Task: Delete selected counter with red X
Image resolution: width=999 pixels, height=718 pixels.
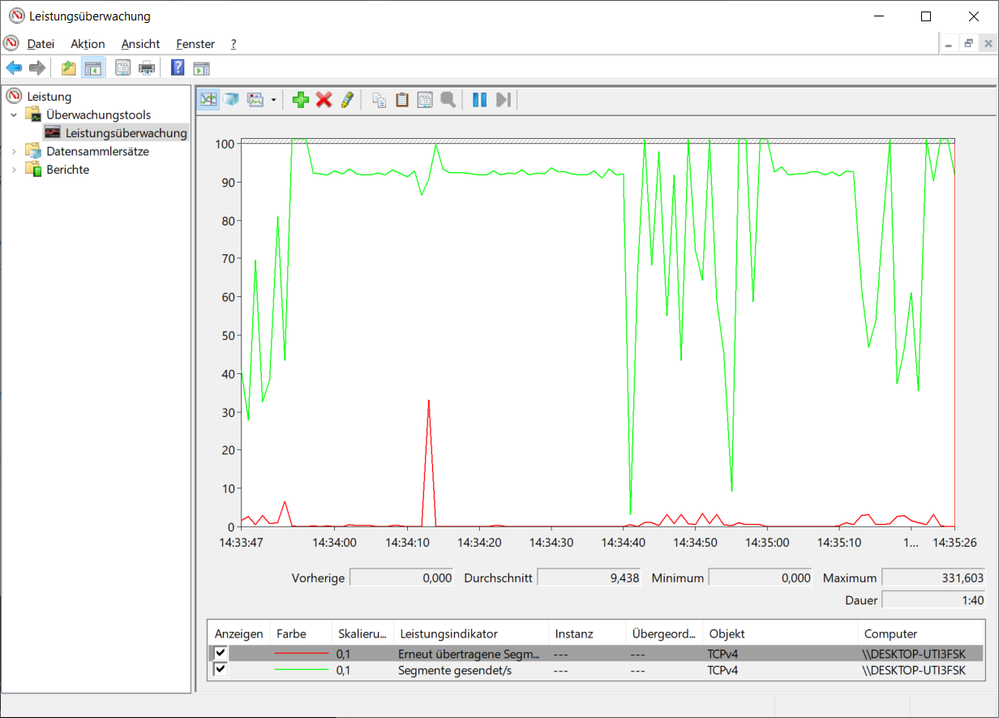Action: (x=324, y=99)
